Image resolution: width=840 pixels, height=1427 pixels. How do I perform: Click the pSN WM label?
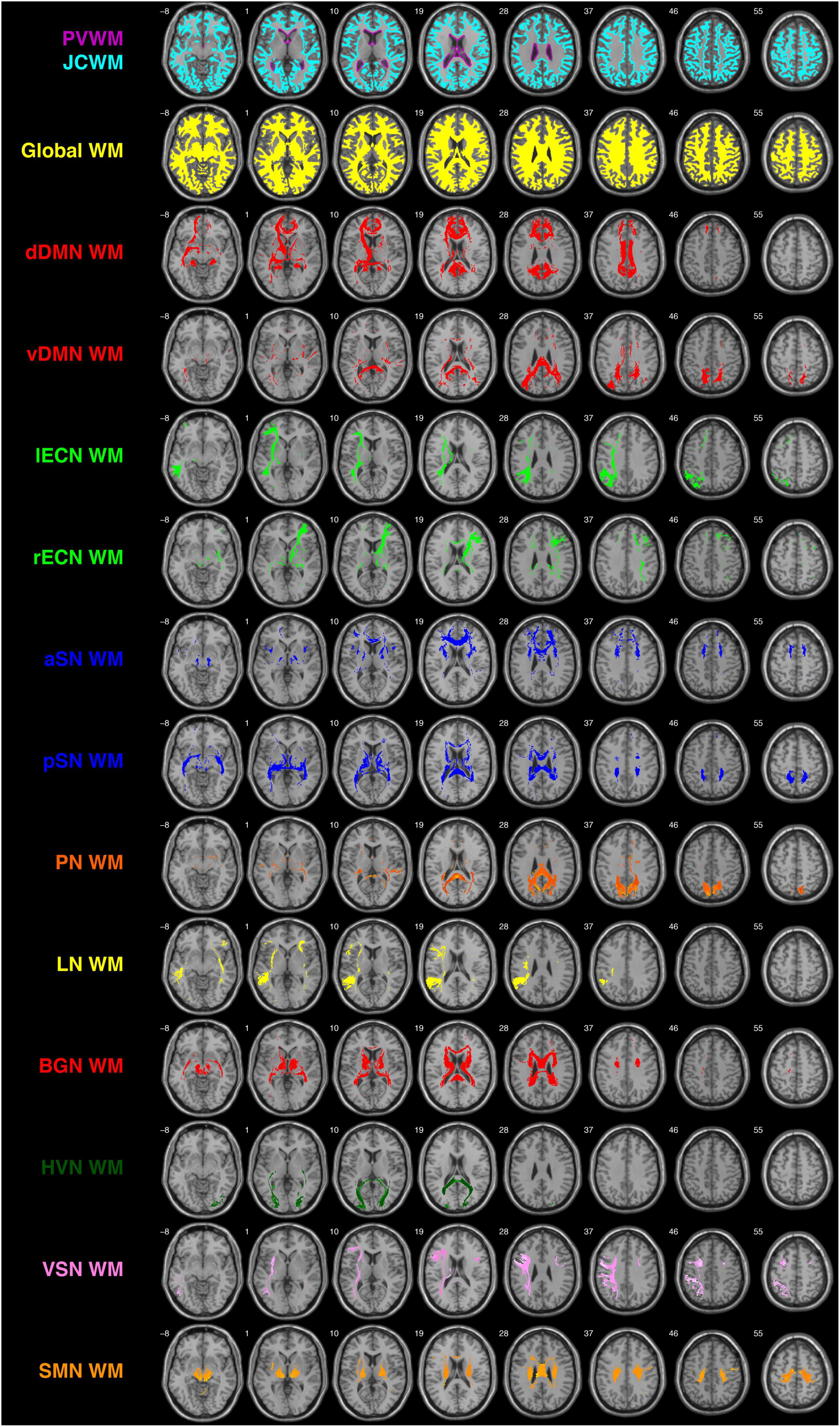point(83,761)
